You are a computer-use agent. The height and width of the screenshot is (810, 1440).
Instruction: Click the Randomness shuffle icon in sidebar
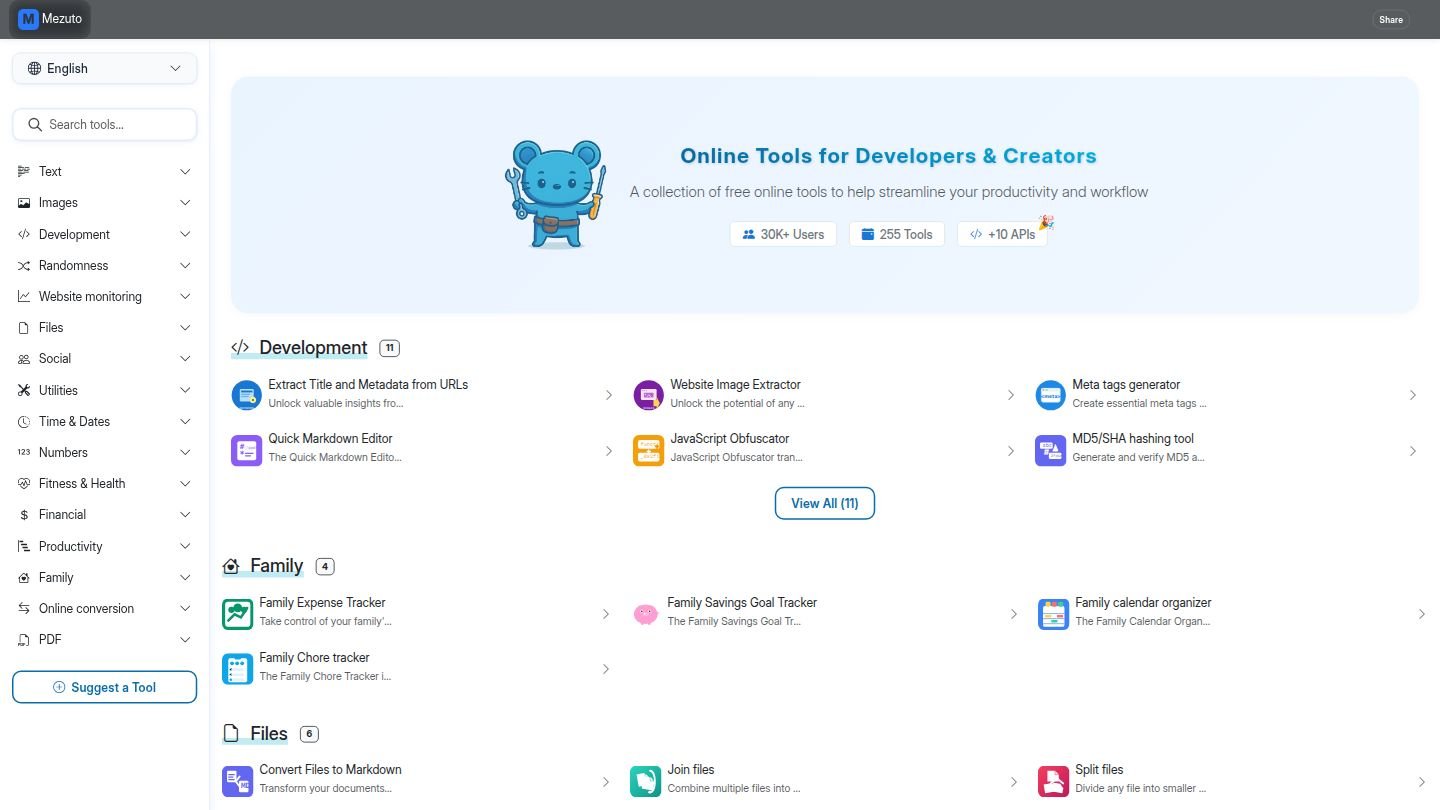click(24, 266)
